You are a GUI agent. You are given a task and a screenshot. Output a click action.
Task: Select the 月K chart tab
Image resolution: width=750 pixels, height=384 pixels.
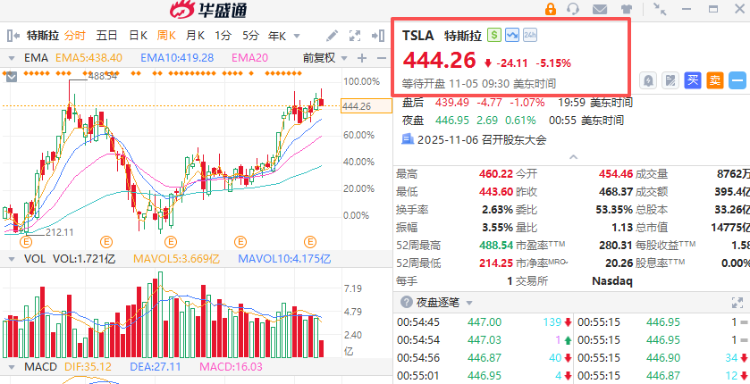[196, 35]
